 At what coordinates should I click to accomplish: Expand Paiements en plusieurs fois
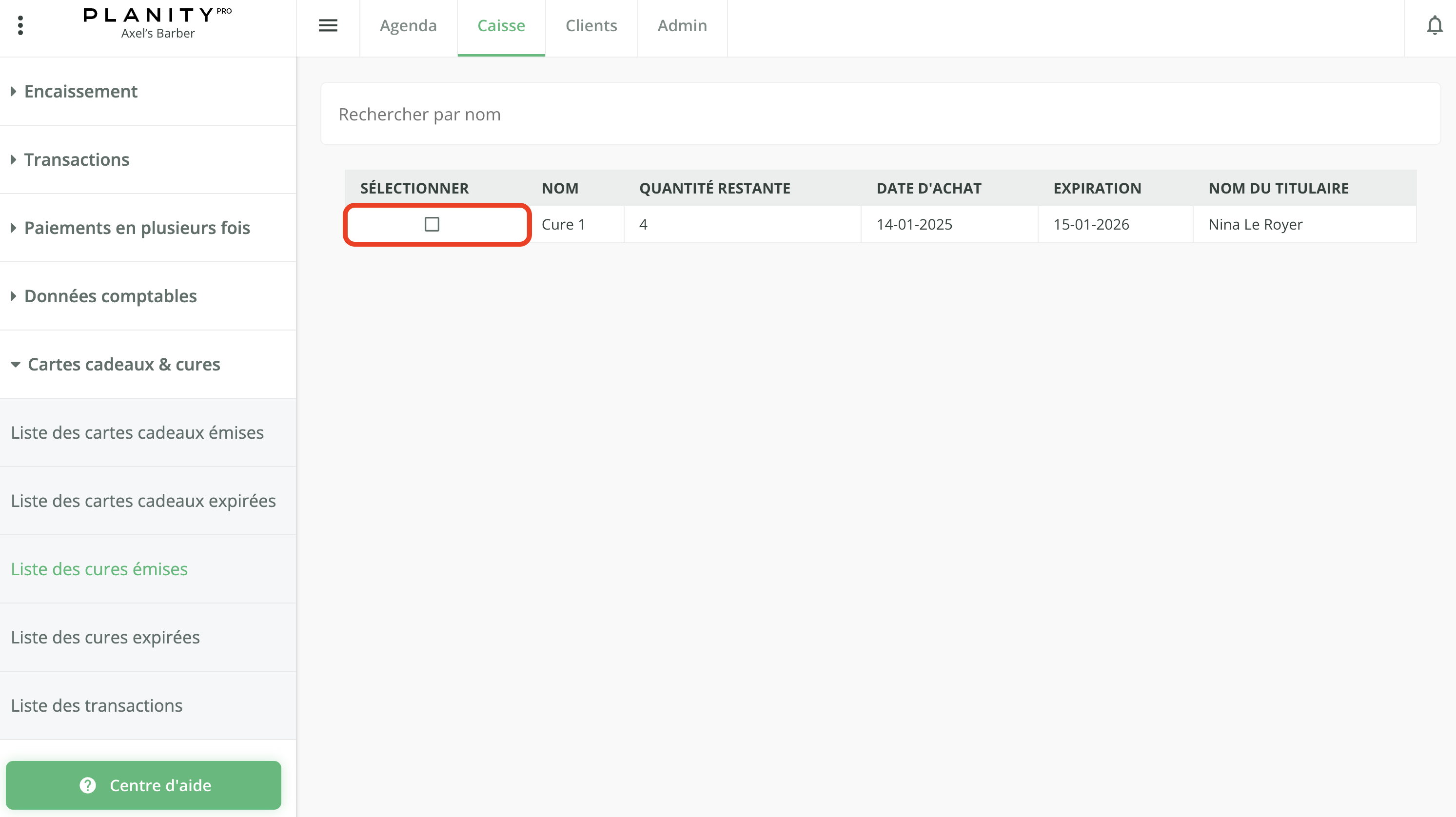pyautogui.click(x=137, y=228)
